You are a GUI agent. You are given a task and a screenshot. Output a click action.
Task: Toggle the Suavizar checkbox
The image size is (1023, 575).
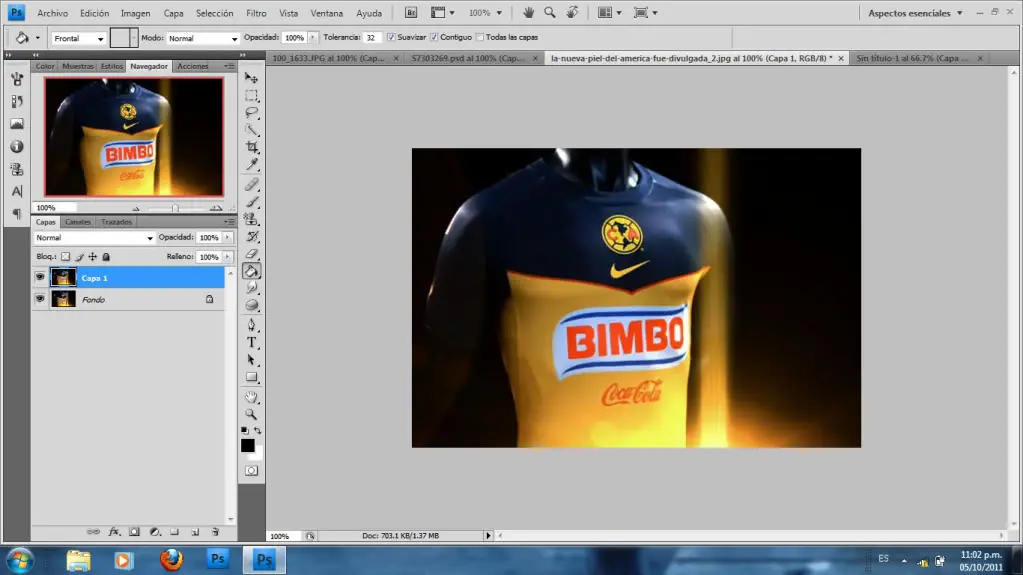(391, 37)
